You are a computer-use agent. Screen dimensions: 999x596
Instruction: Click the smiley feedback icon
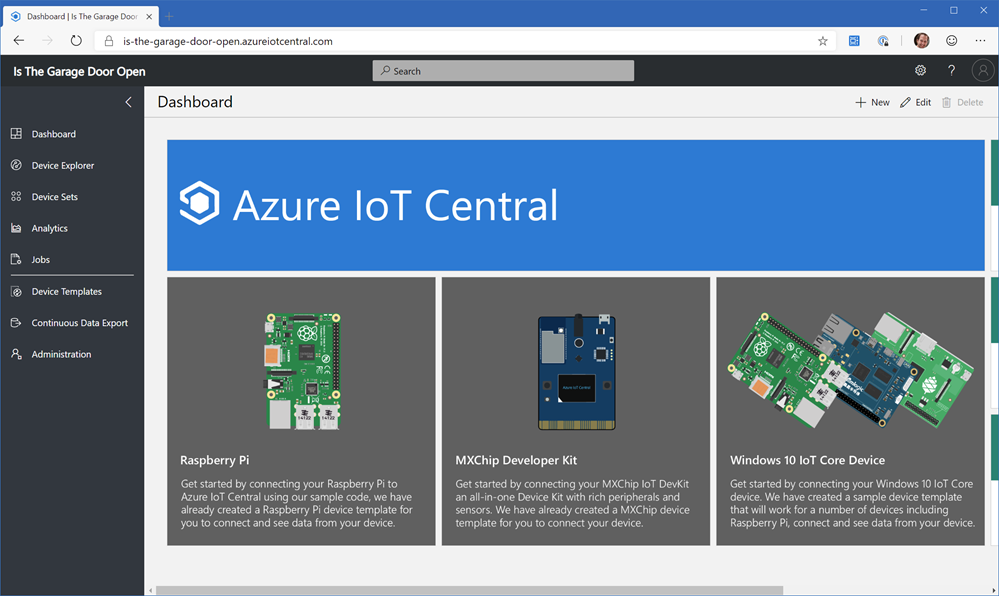click(x=951, y=41)
